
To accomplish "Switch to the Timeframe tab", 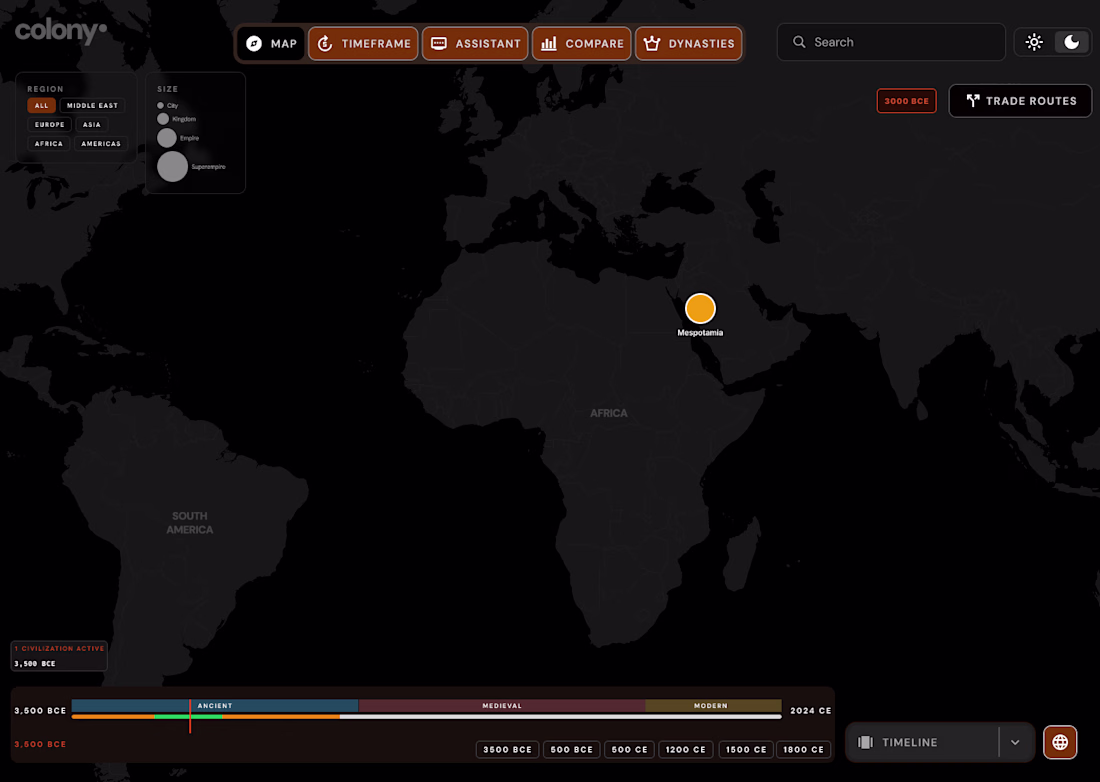I will (x=363, y=43).
